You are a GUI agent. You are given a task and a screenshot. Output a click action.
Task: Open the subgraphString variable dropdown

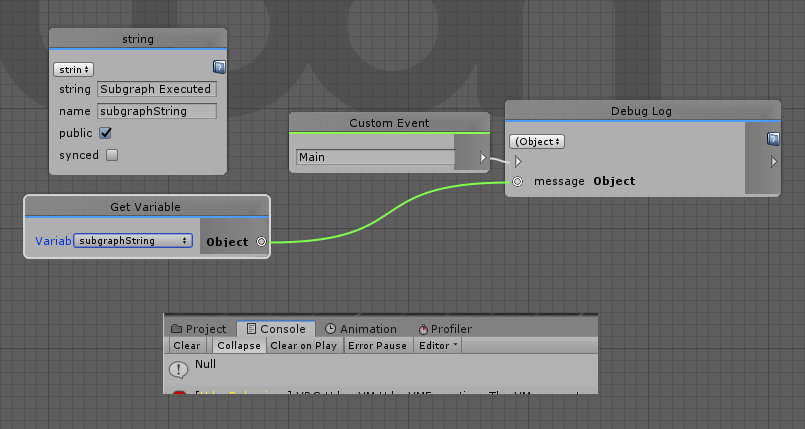tap(134, 241)
